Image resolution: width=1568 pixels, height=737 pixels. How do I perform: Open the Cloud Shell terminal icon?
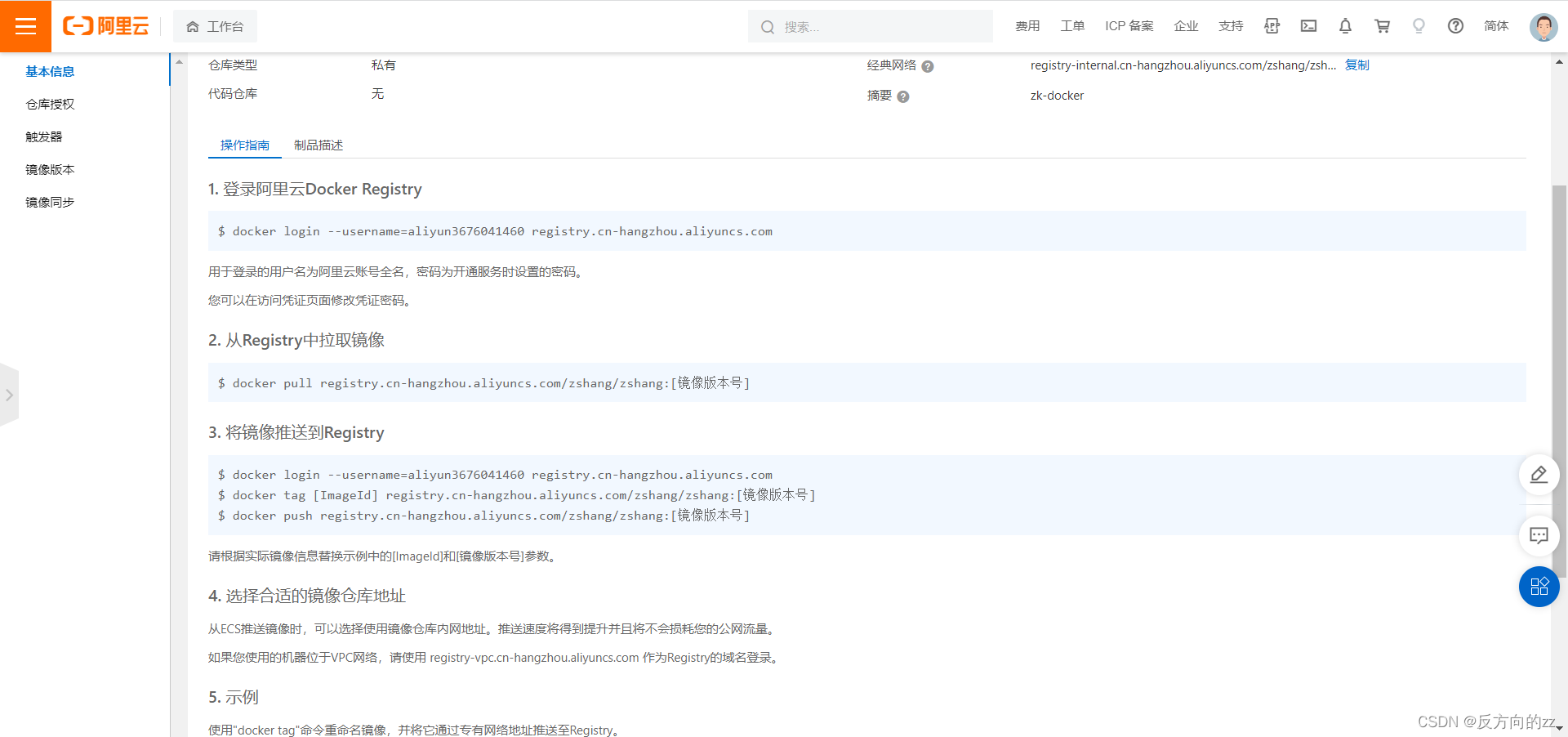point(1308,26)
